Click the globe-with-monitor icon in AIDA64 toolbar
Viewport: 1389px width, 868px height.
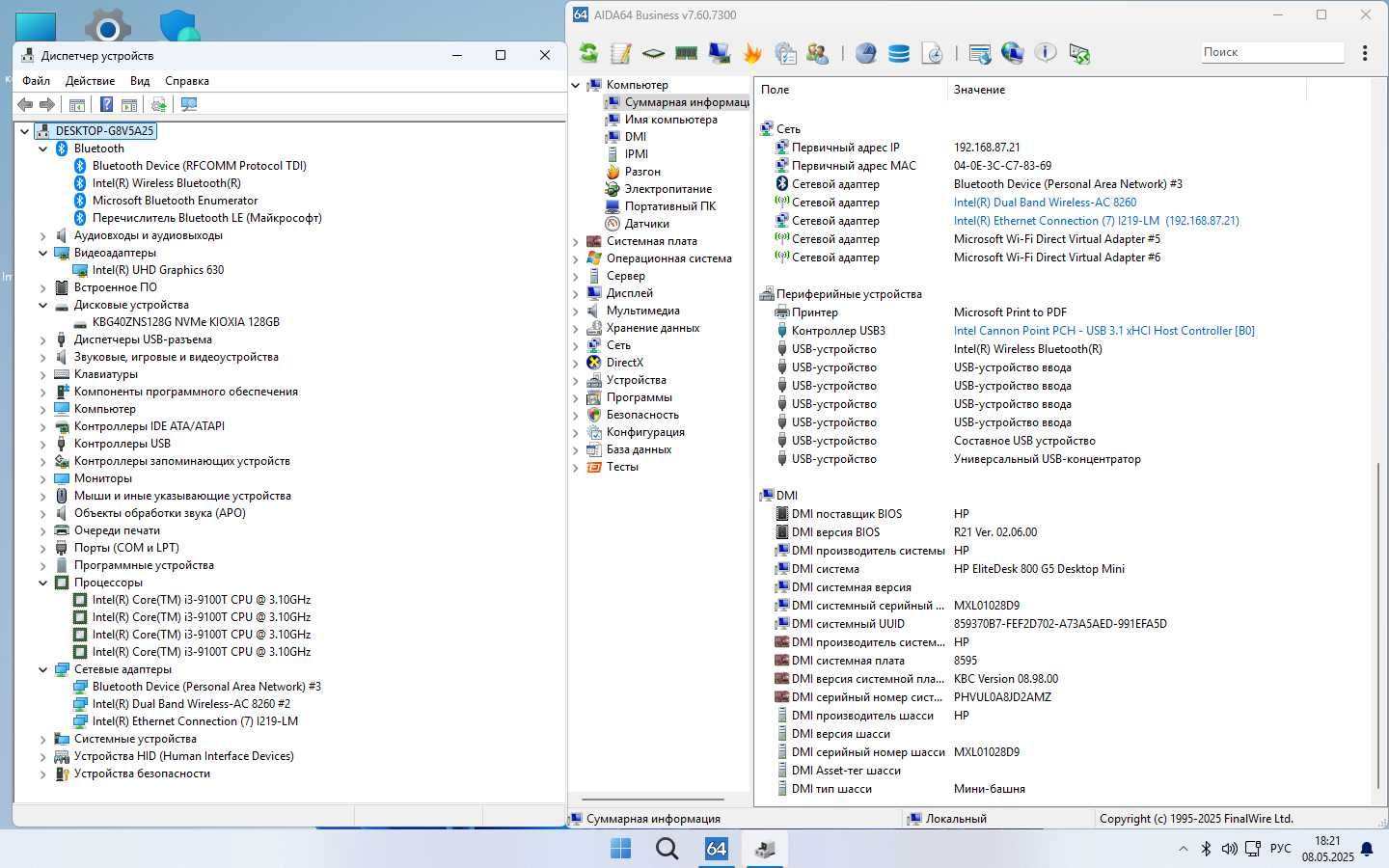pyautogui.click(x=1013, y=53)
